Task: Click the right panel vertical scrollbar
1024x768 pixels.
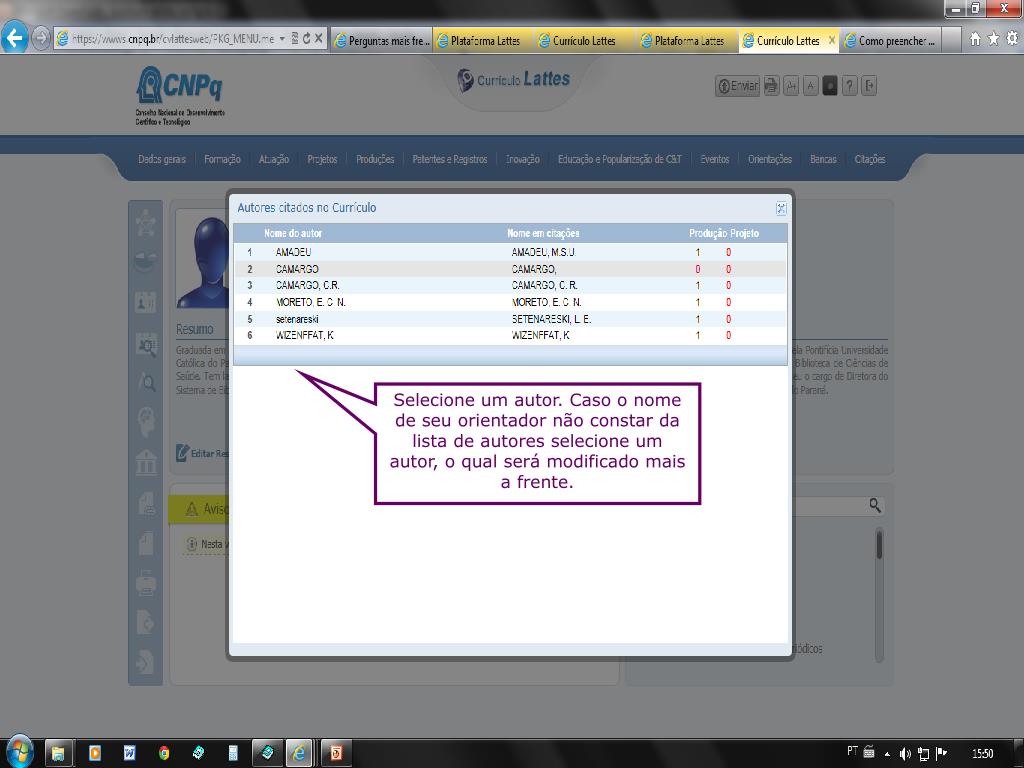Action: pos(879,594)
